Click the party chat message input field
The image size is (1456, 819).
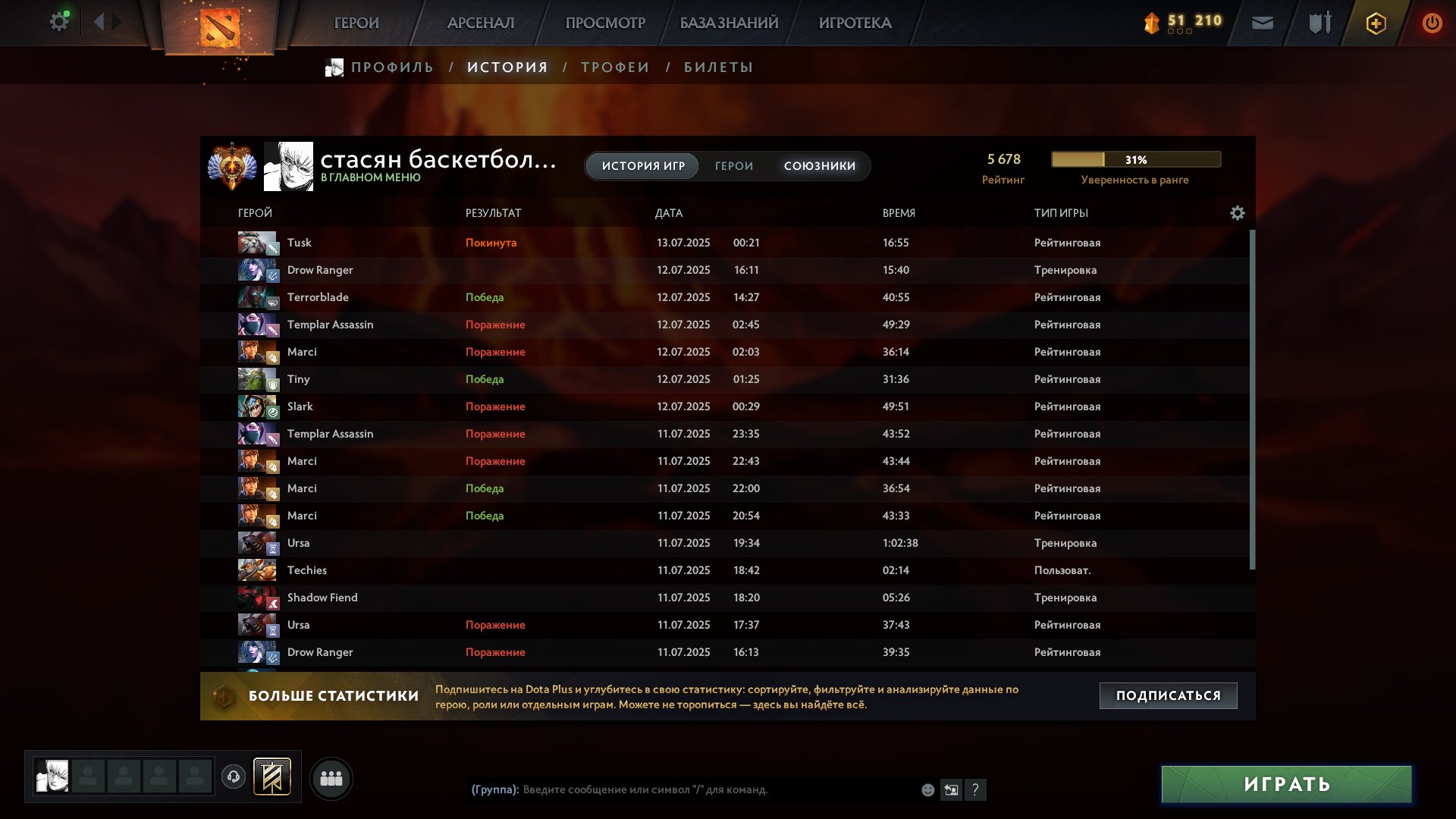[717, 789]
